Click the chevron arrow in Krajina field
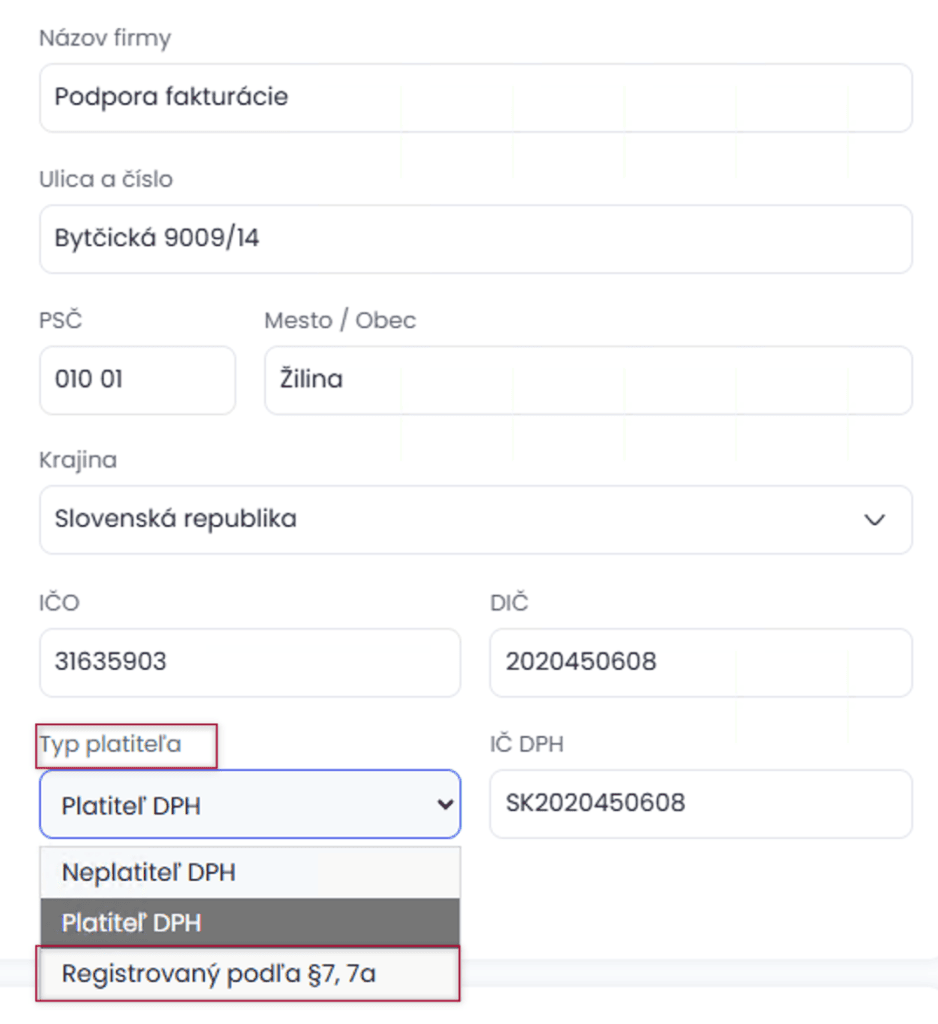The image size is (938, 1024). [x=874, y=520]
